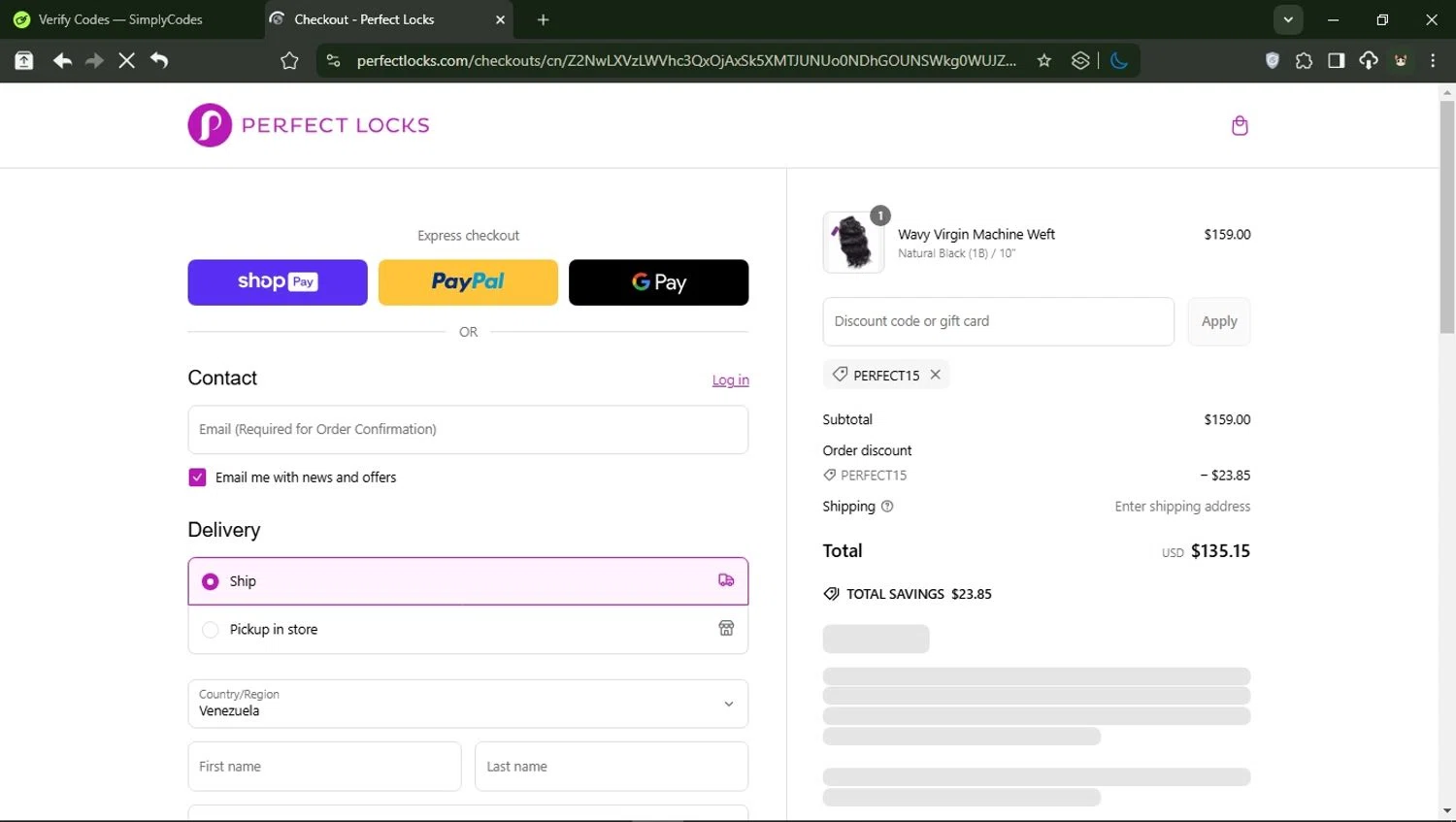Open the favorites star left of address bar

289,60
